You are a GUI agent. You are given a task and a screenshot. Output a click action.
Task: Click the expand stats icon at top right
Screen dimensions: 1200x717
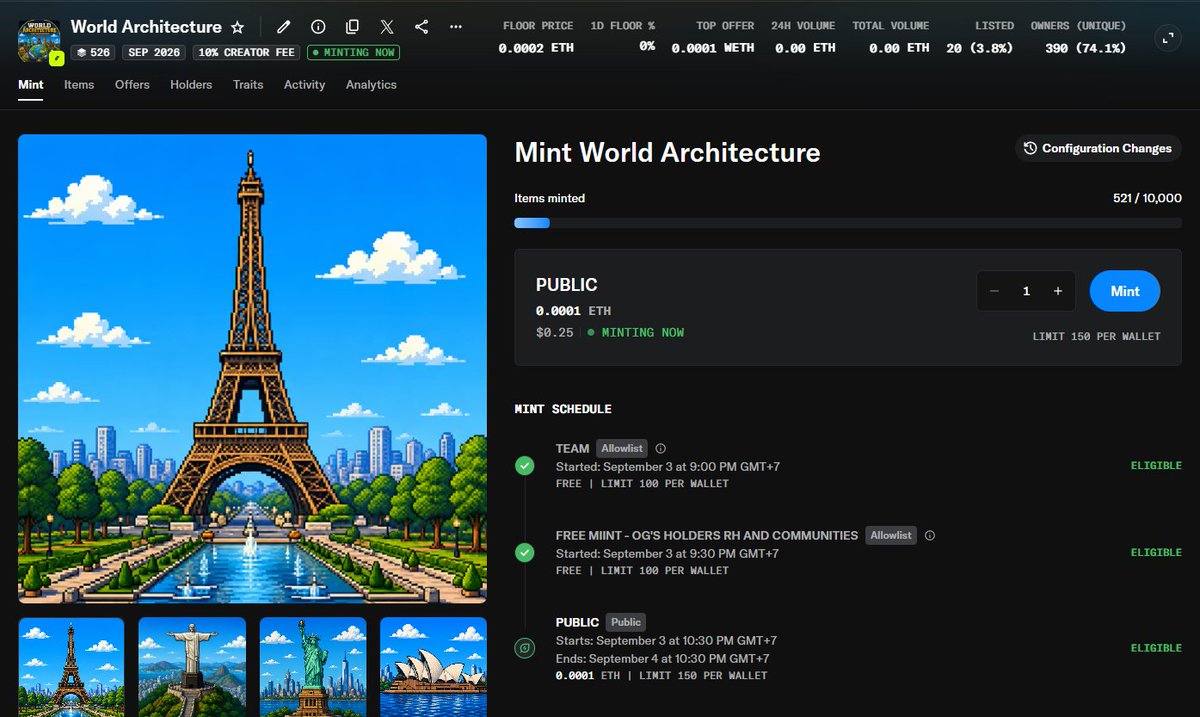click(x=1166, y=38)
